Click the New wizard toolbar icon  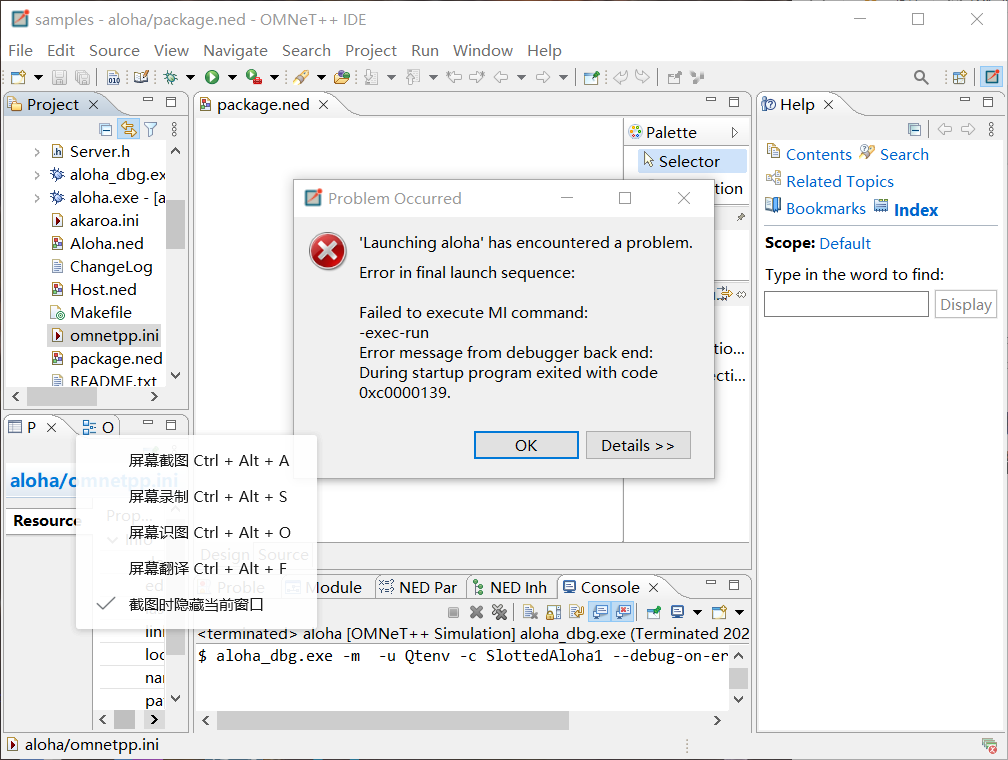(x=19, y=77)
